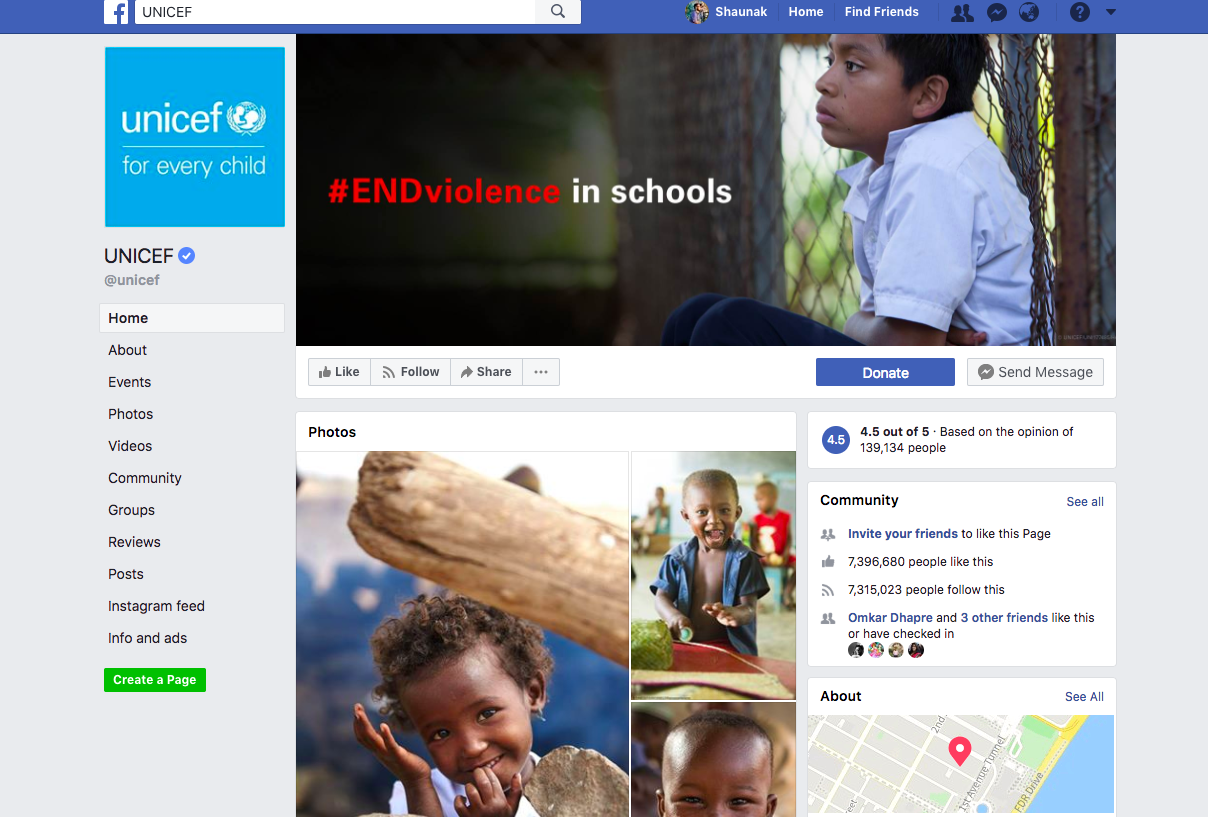Select Reviews in the sidebar
The width and height of the screenshot is (1208, 817).
tap(134, 542)
